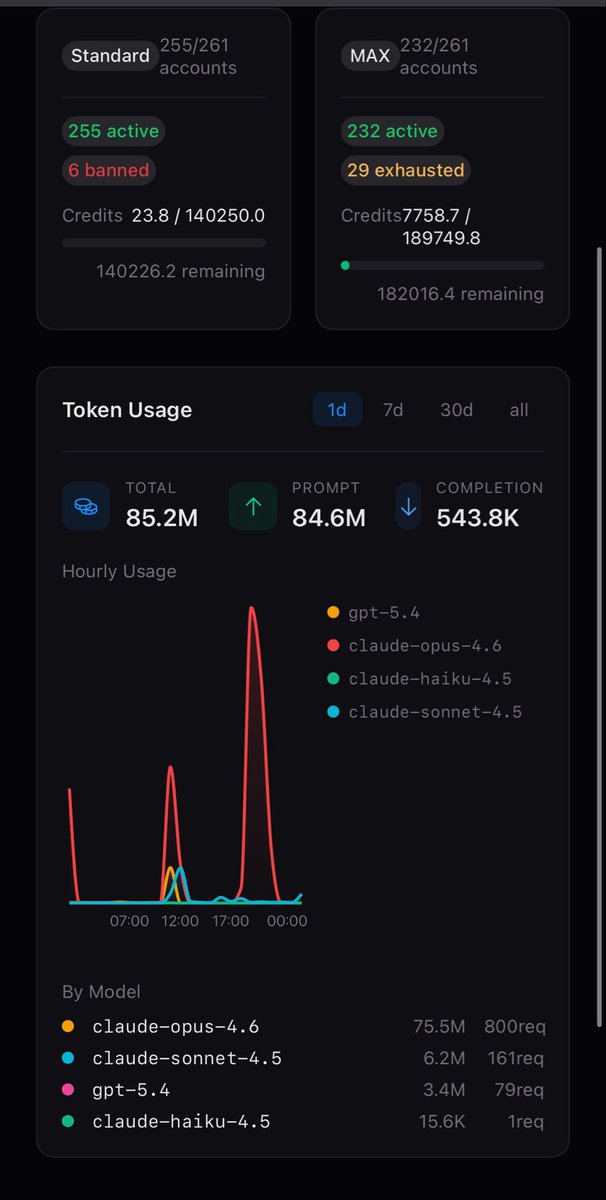Click the 255 active status pill
The height and width of the screenshot is (1200, 606).
(x=113, y=131)
